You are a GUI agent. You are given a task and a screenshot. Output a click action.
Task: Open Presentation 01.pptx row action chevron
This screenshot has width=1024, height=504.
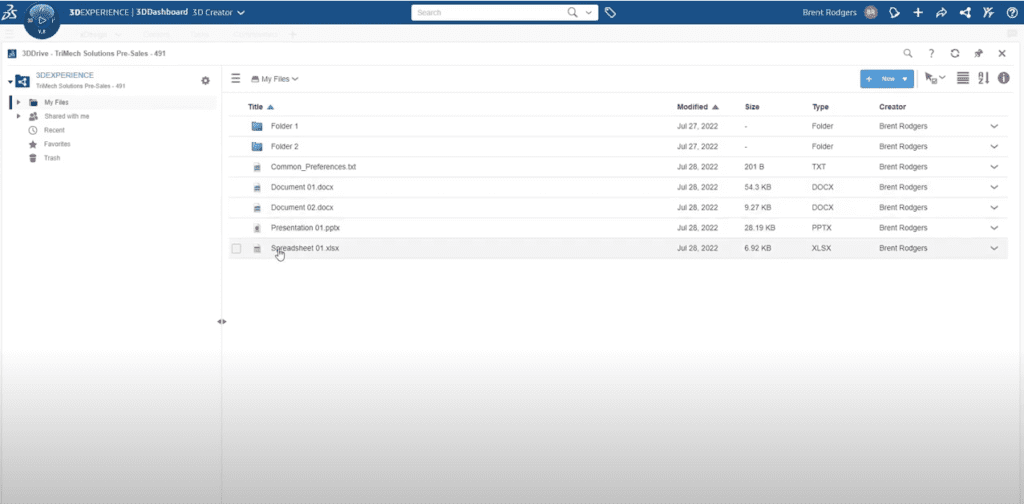(995, 228)
